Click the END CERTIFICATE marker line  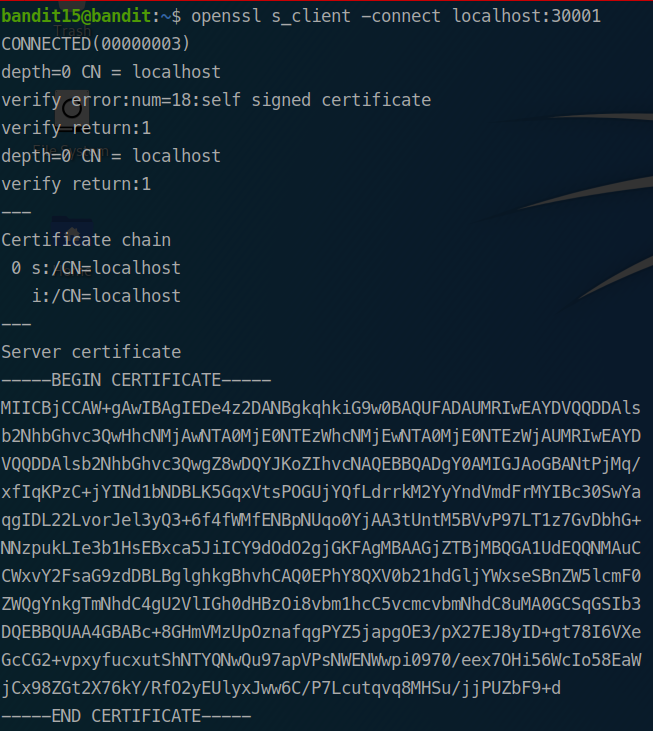point(126,716)
